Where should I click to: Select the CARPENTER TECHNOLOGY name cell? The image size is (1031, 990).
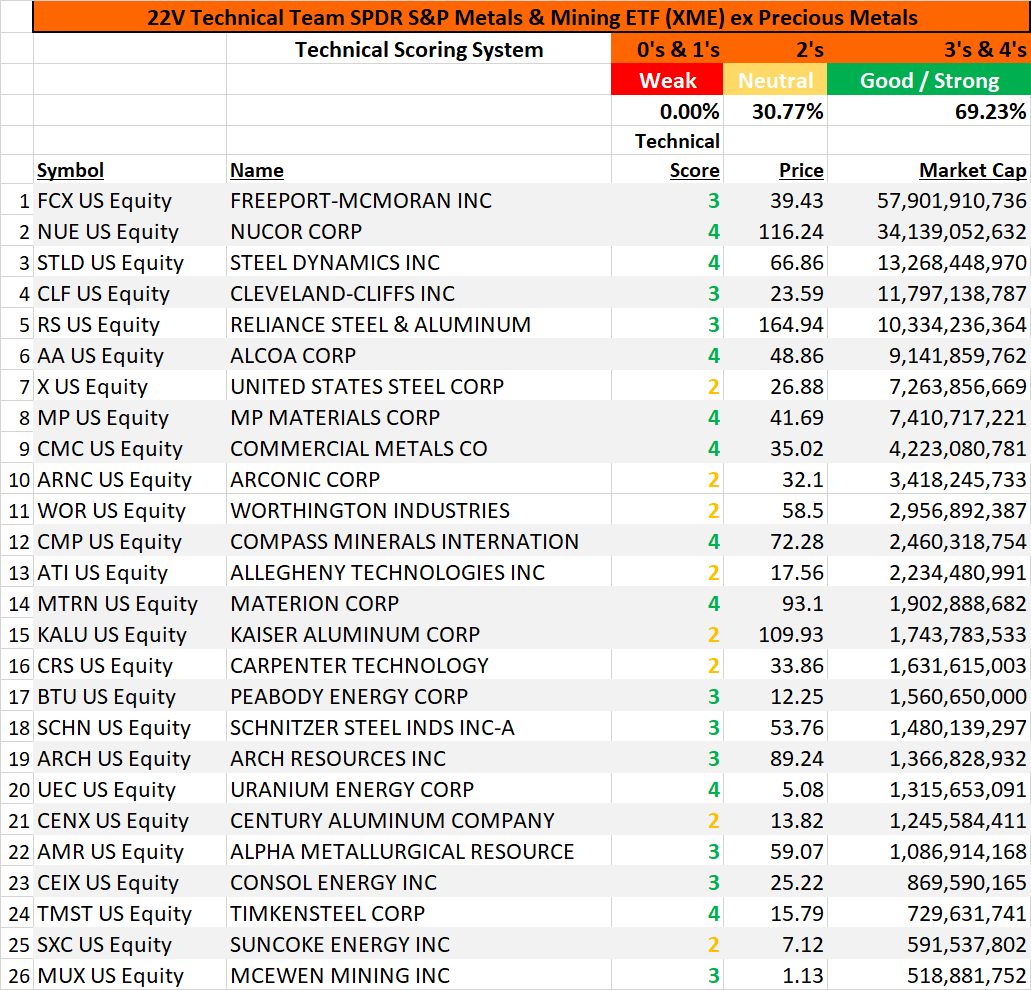(419, 665)
